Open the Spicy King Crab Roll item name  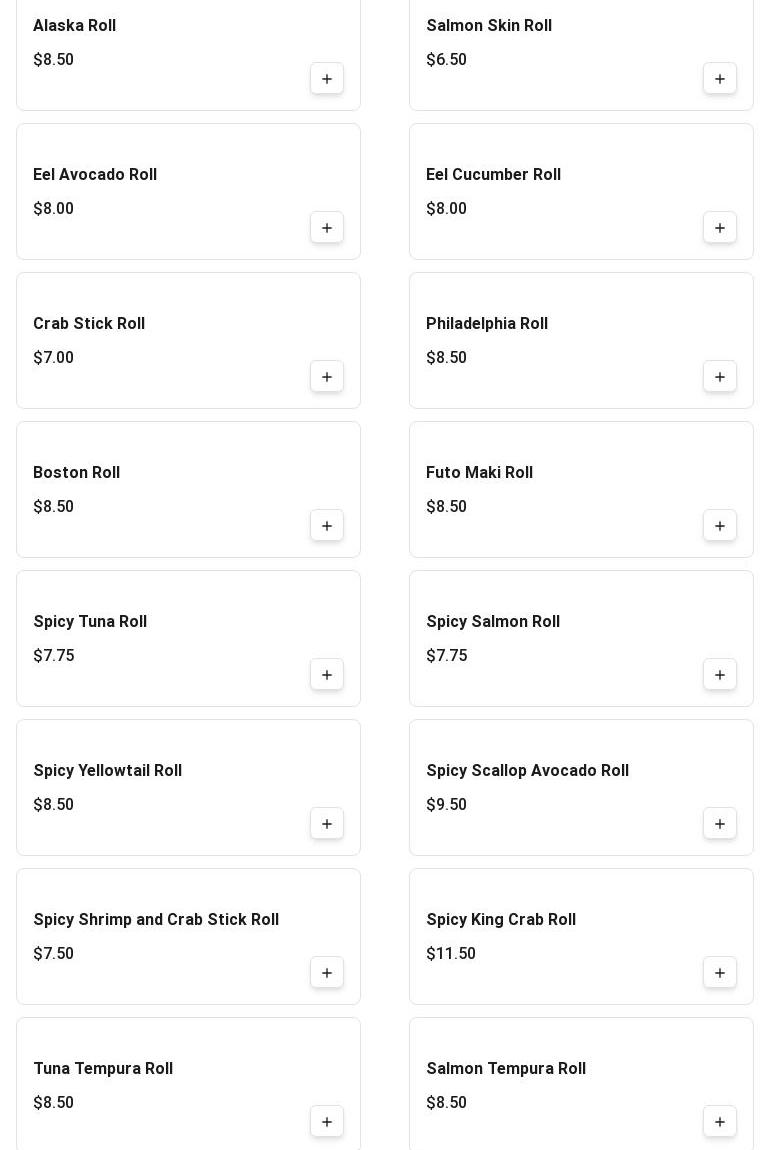(x=501, y=920)
